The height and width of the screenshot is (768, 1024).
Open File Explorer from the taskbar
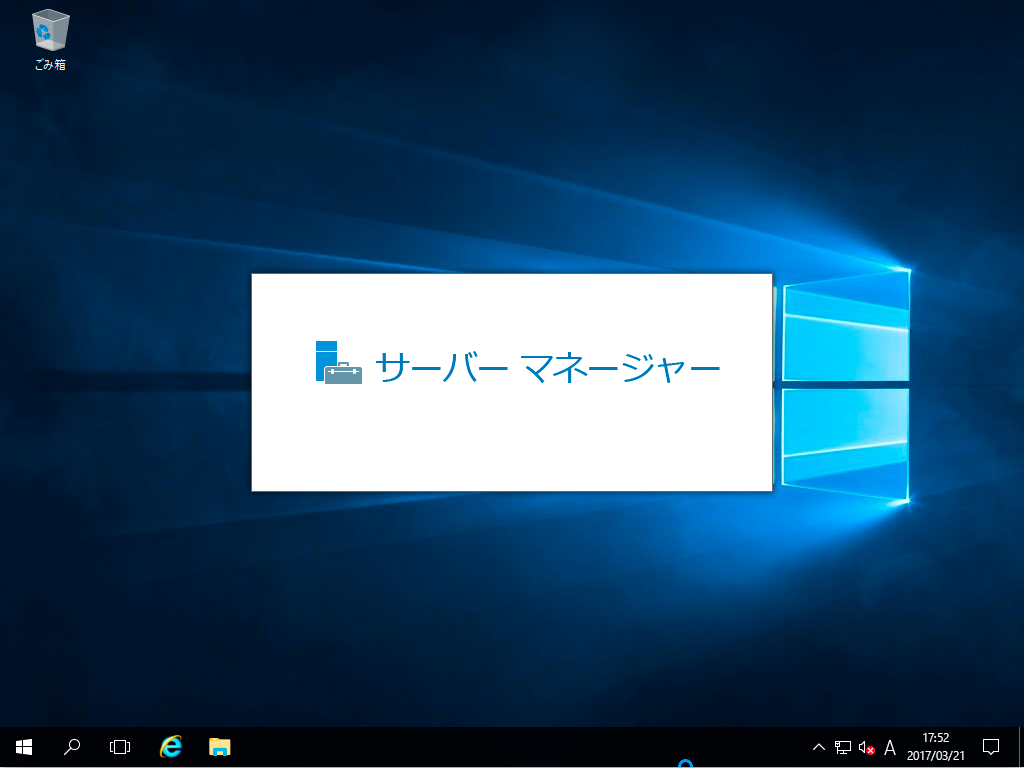[x=220, y=746]
